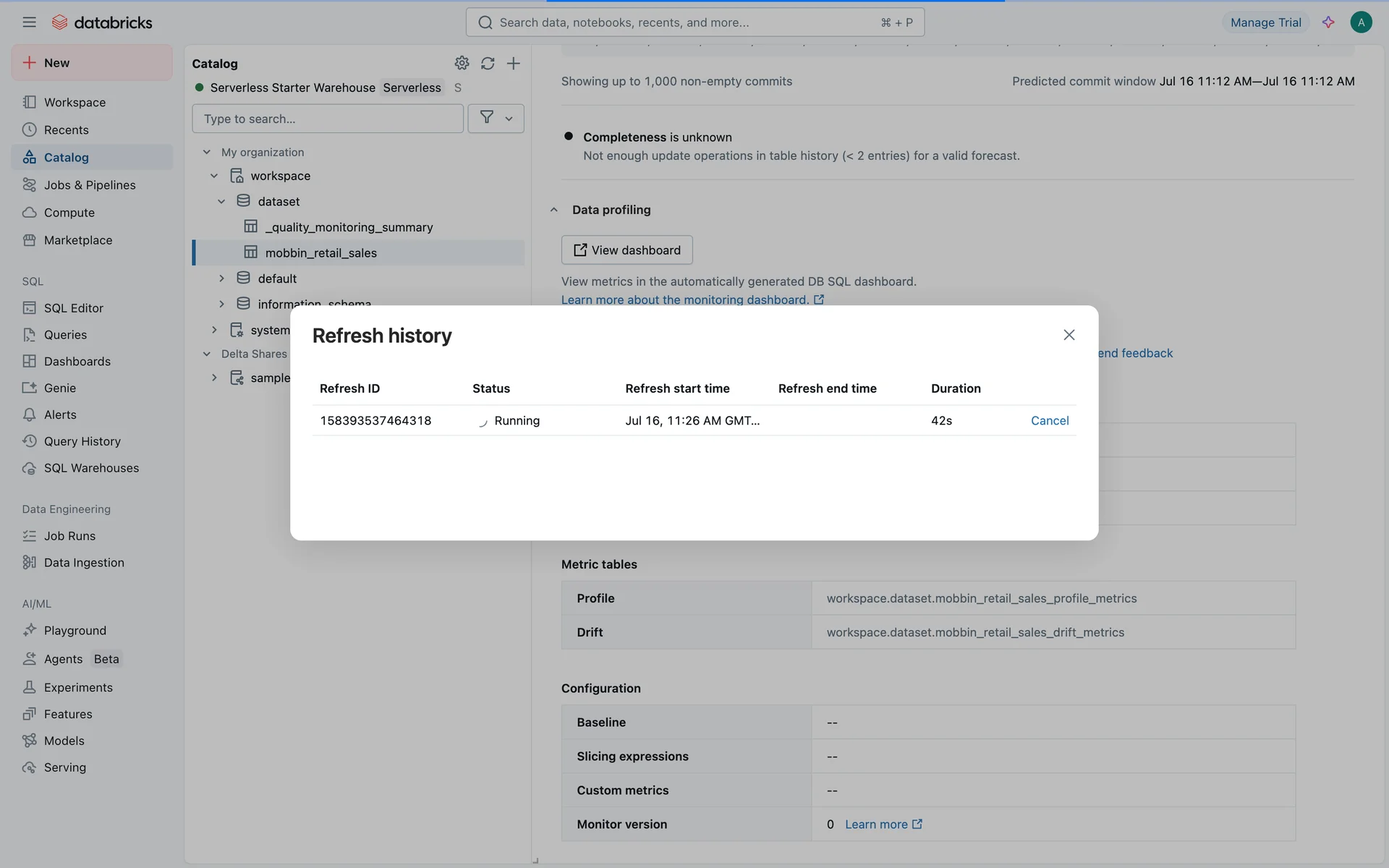Collapse the My organization group
The height and width of the screenshot is (868, 1389).
tap(207, 153)
